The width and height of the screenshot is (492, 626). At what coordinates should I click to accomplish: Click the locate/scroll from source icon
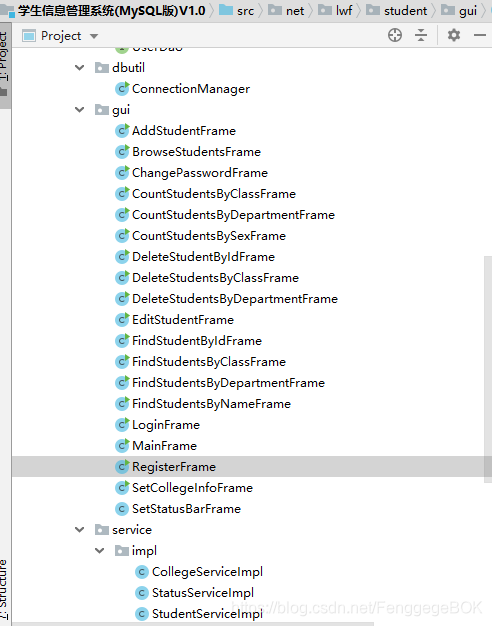click(x=395, y=35)
